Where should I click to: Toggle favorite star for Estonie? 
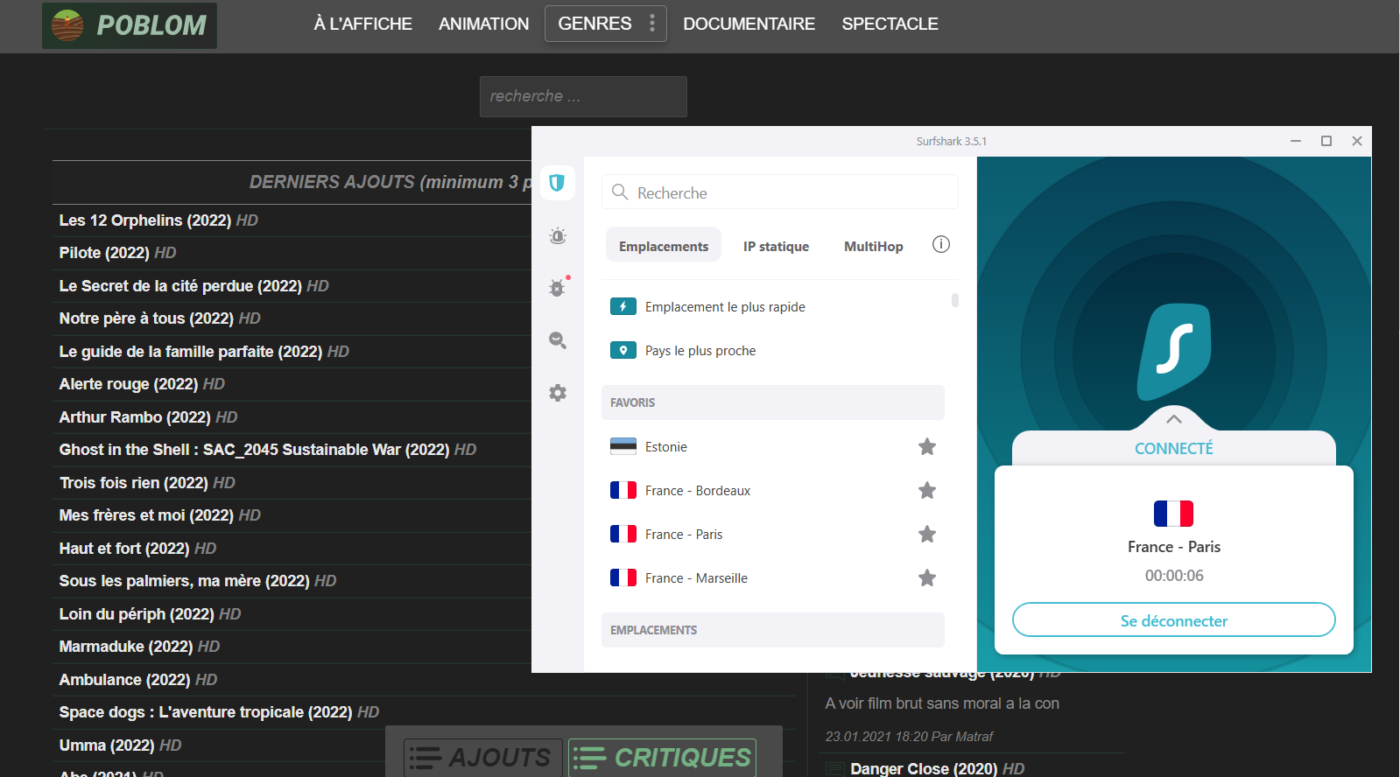(x=927, y=447)
